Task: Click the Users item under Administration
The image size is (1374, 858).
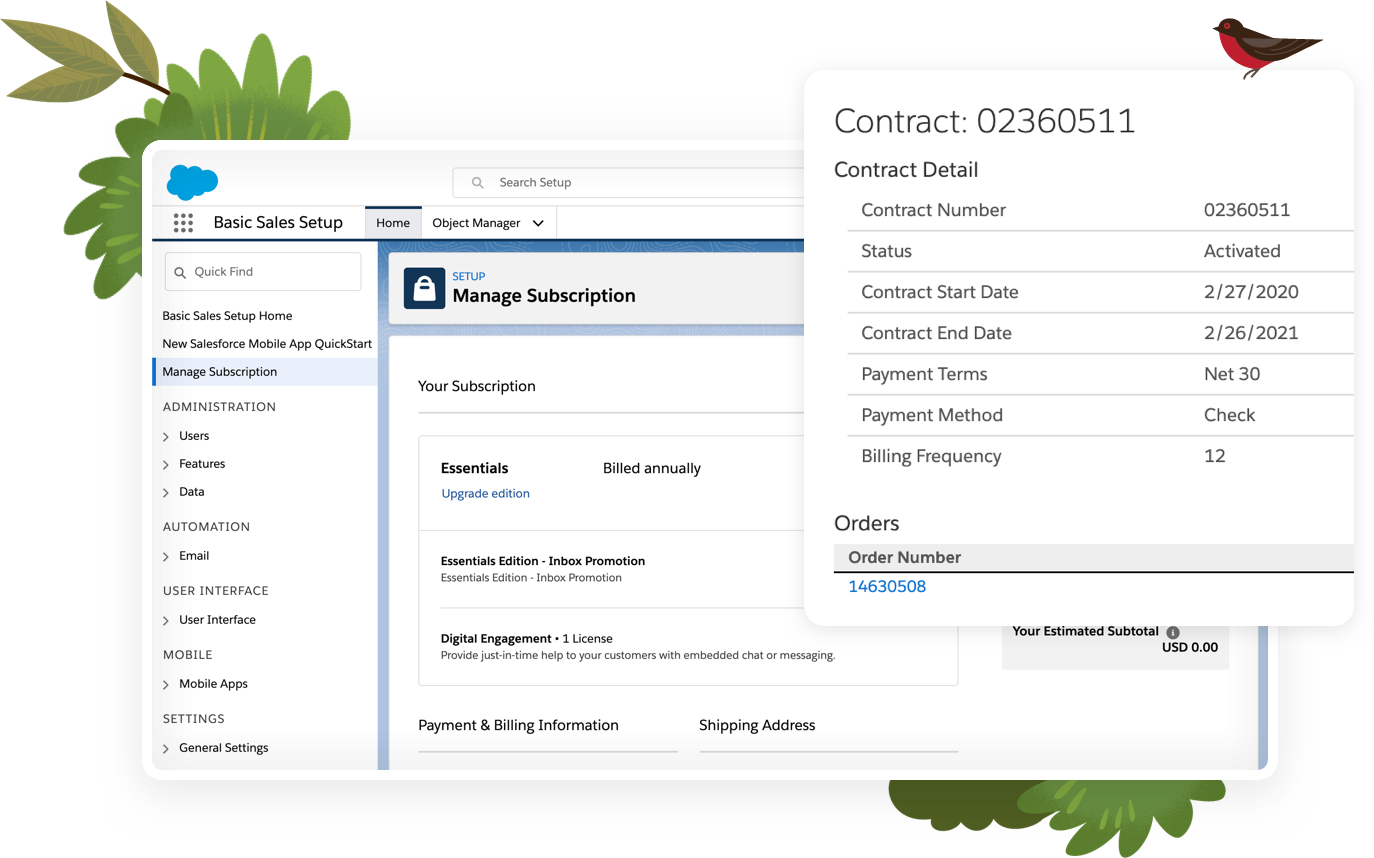Action: (194, 436)
